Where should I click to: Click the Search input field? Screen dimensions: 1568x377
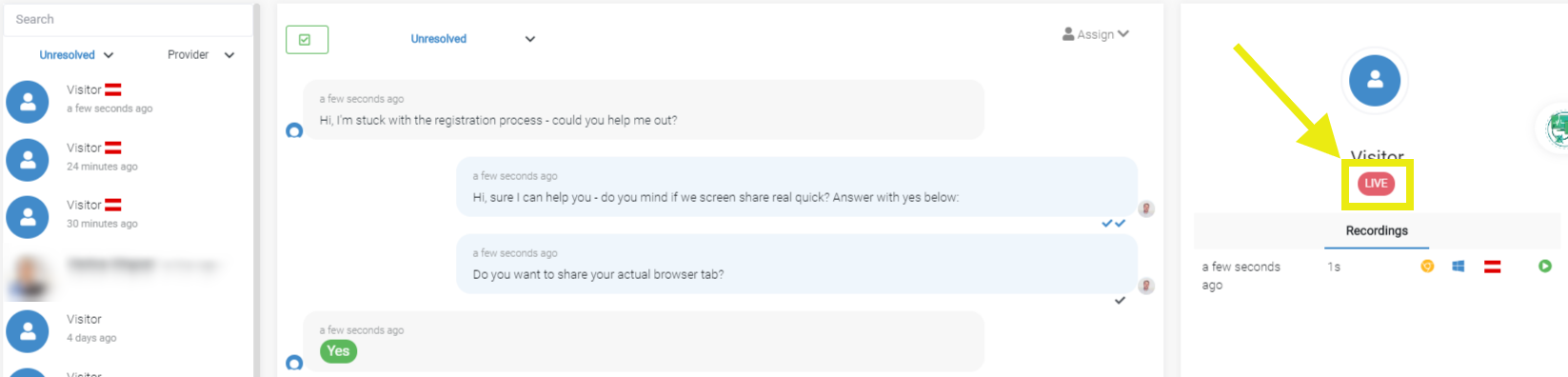[129, 19]
